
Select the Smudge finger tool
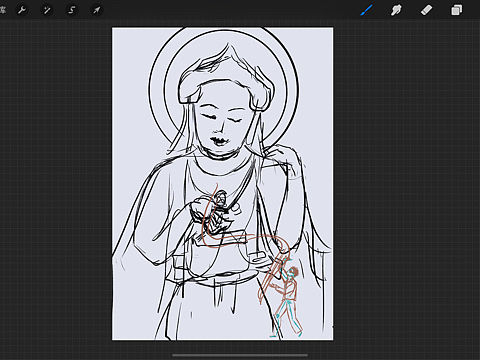[396, 10]
